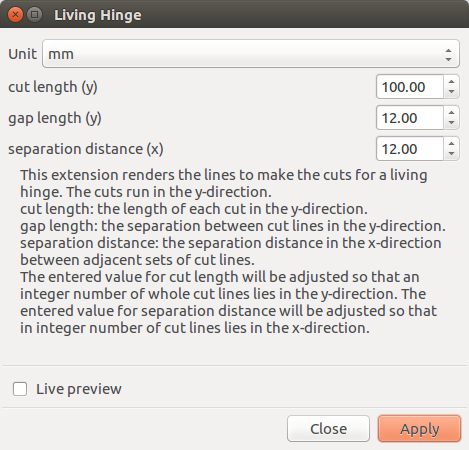
Task: Close the Living Hinge dialog window
Action: tap(15, 15)
